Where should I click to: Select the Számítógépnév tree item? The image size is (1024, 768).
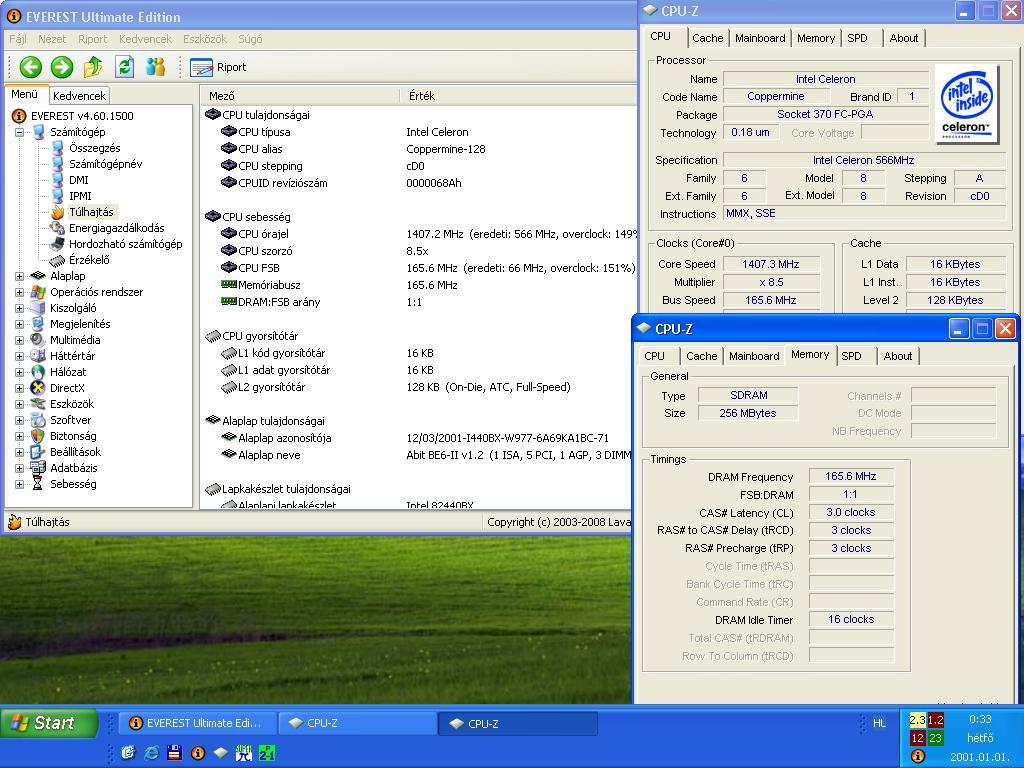coord(105,164)
